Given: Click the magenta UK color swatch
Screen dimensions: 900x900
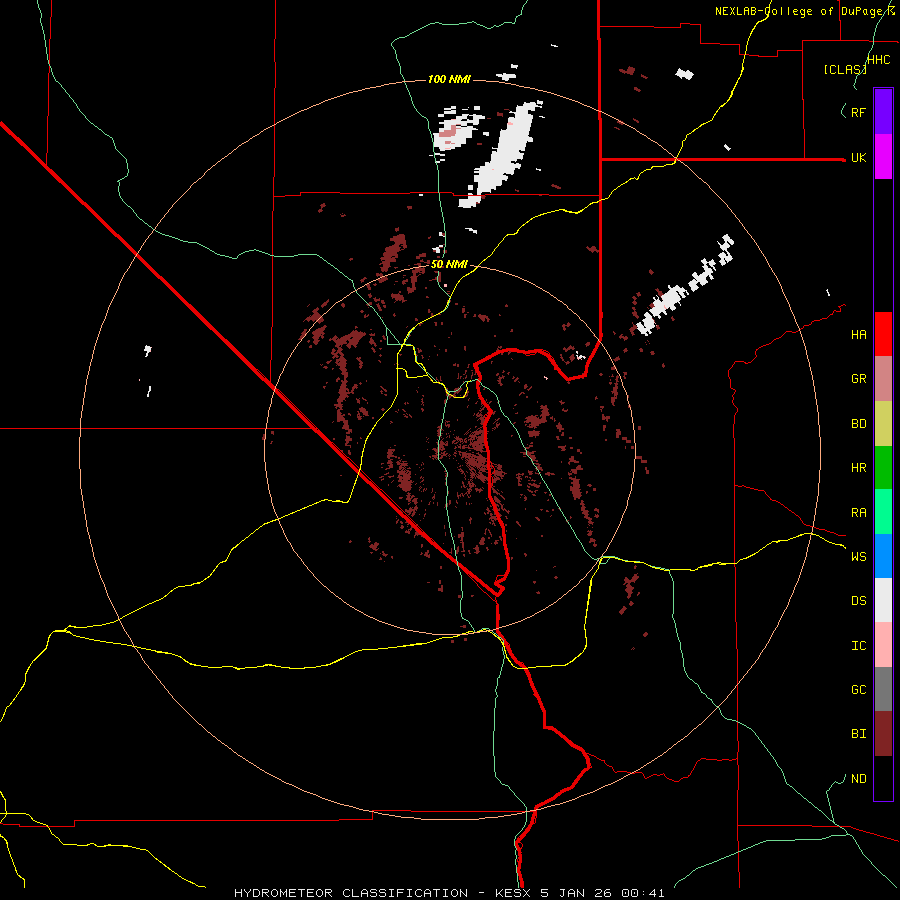Looking at the screenshot, I should (x=883, y=156).
